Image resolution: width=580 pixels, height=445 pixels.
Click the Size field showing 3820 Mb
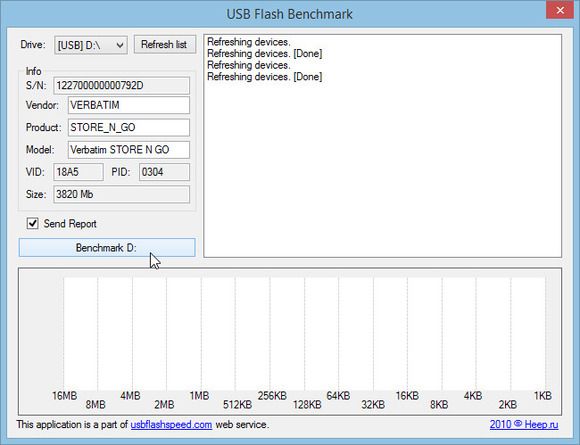[122, 194]
